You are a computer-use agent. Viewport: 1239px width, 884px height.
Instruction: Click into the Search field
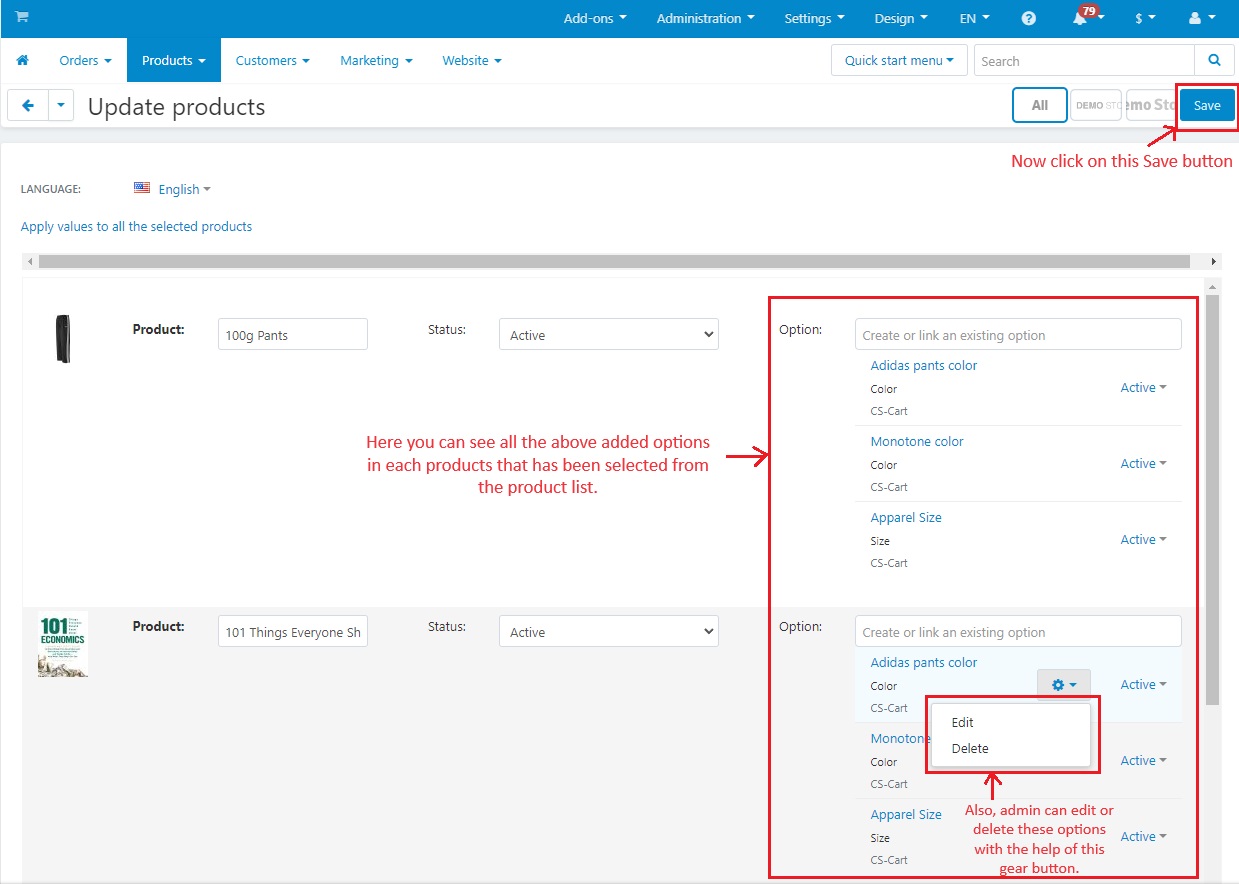[x=1084, y=60]
